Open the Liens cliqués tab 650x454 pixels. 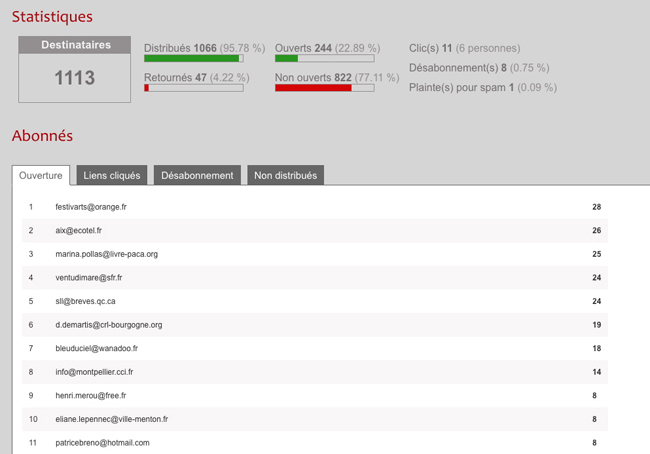point(112,175)
